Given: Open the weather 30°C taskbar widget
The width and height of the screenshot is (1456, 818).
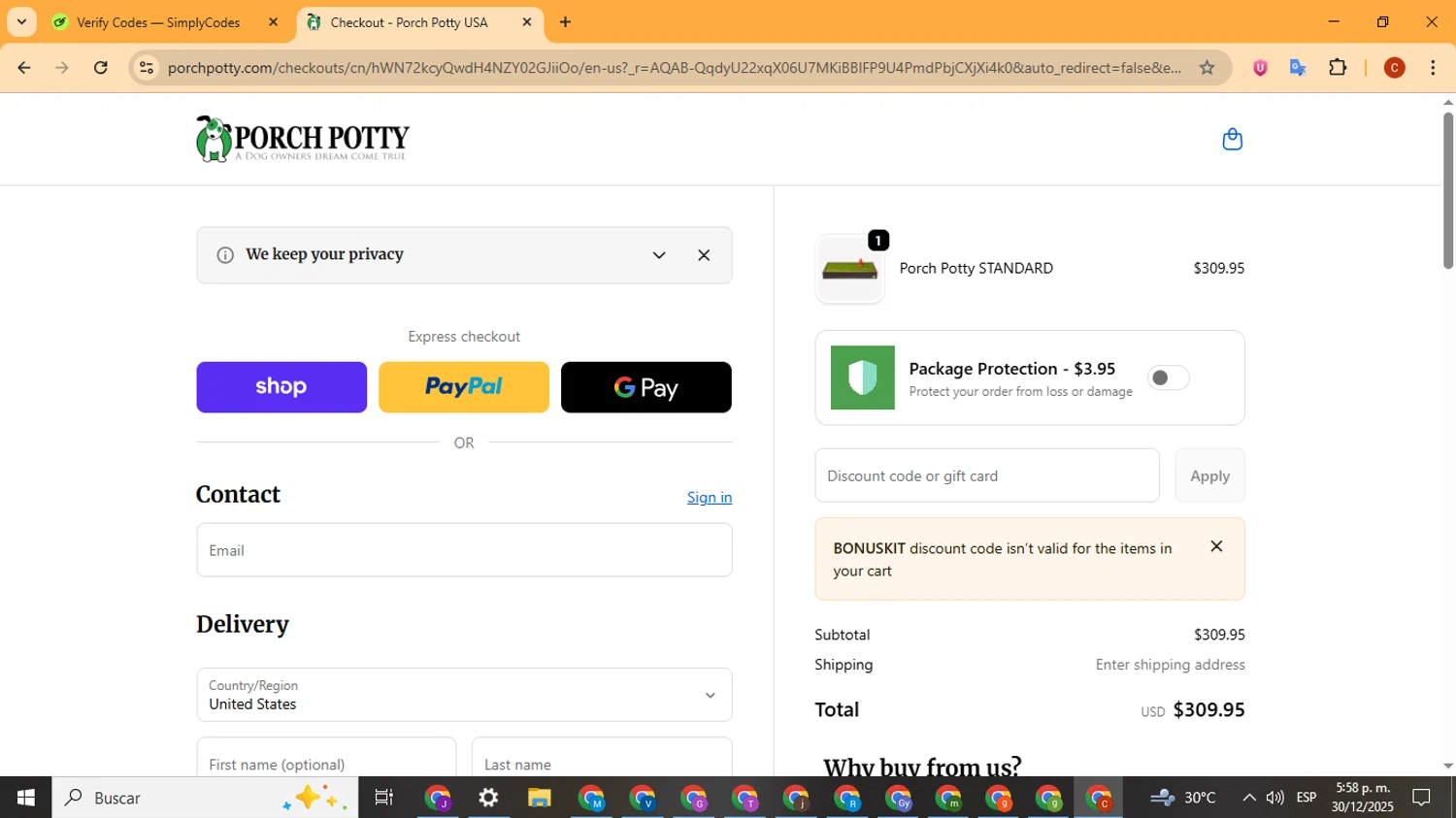Looking at the screenshot, I should [x=1182, y=798].
